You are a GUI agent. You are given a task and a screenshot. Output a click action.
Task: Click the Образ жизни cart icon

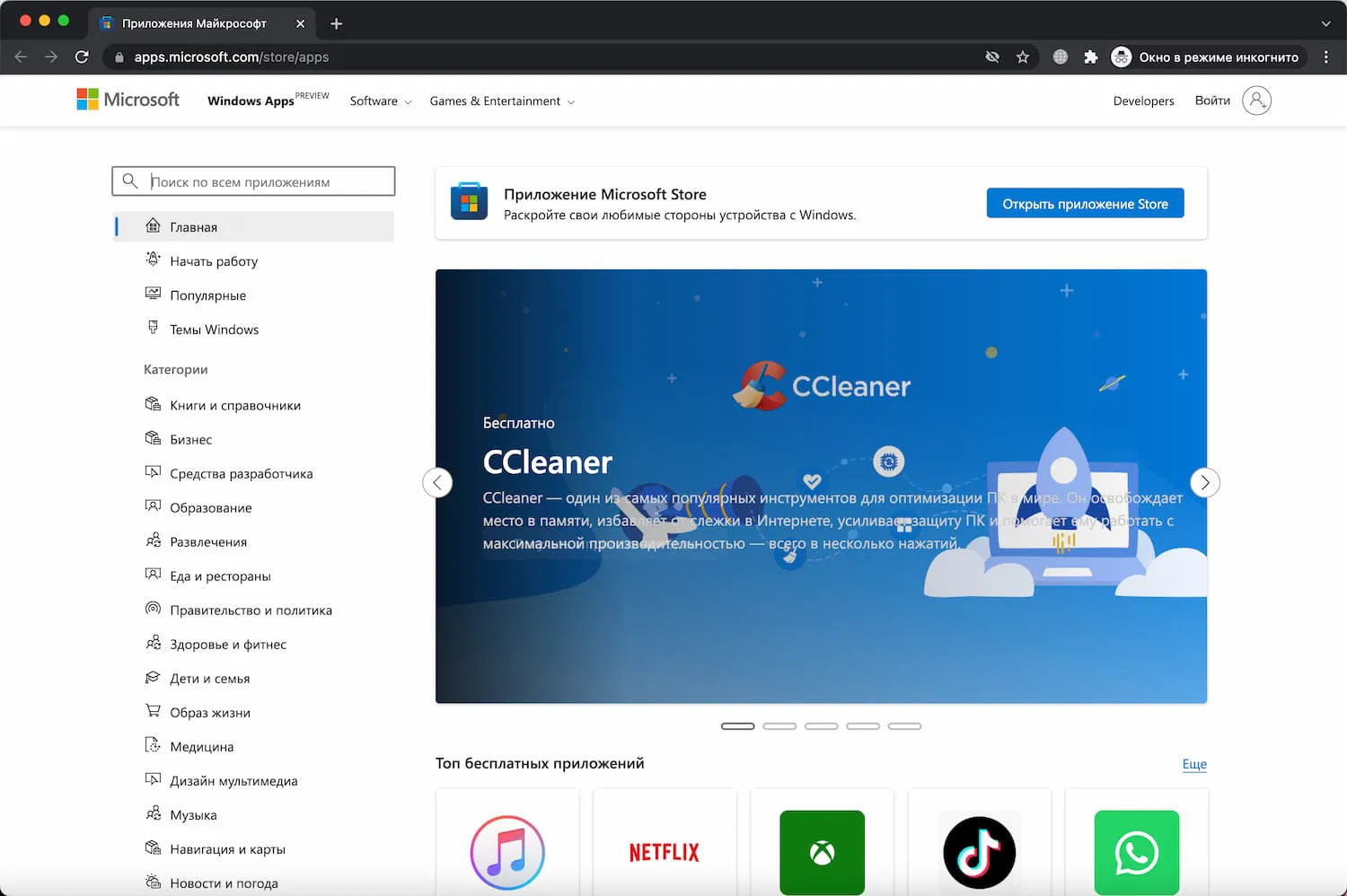153,712
